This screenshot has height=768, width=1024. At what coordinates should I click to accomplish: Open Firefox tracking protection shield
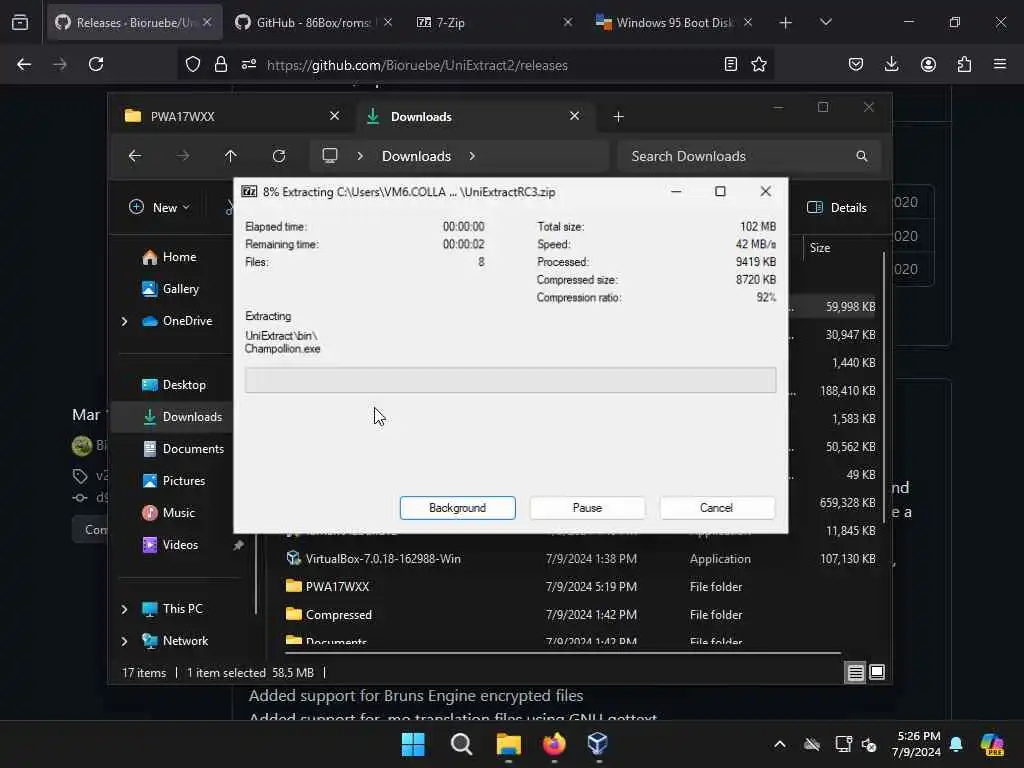click(x=193, y=64)
